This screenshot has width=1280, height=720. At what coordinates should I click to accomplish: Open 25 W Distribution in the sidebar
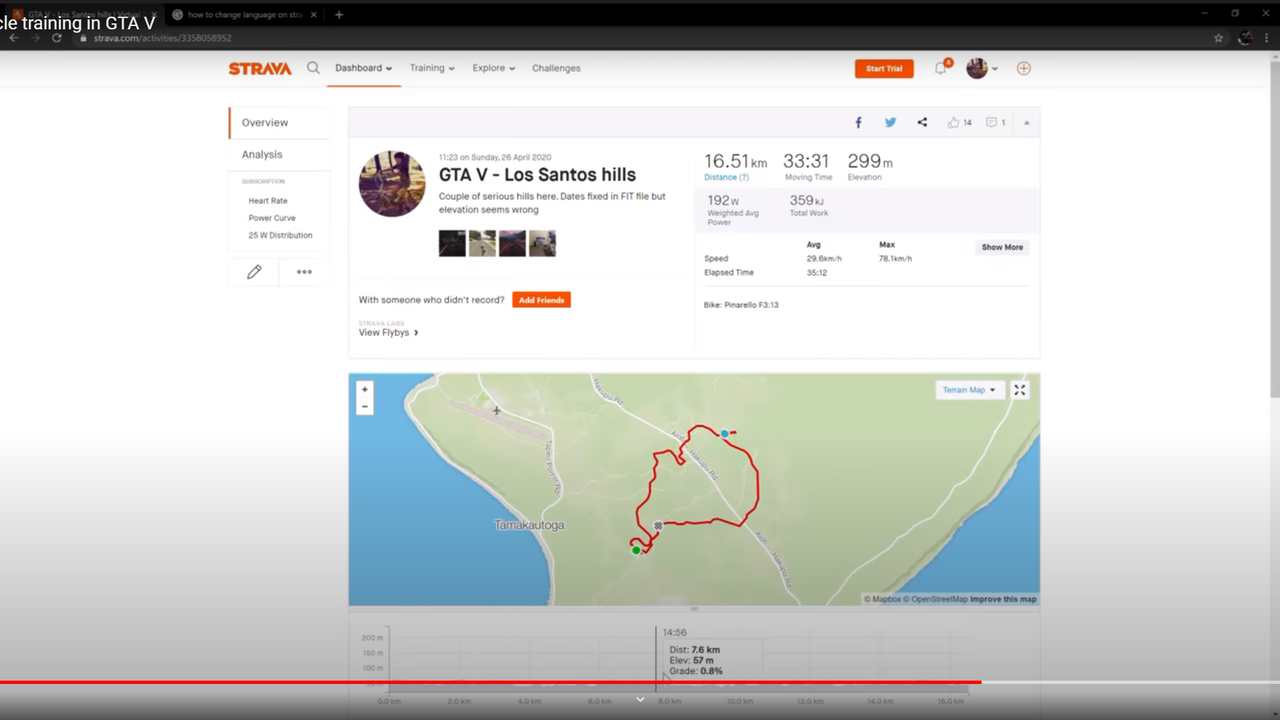click(280, 235)
